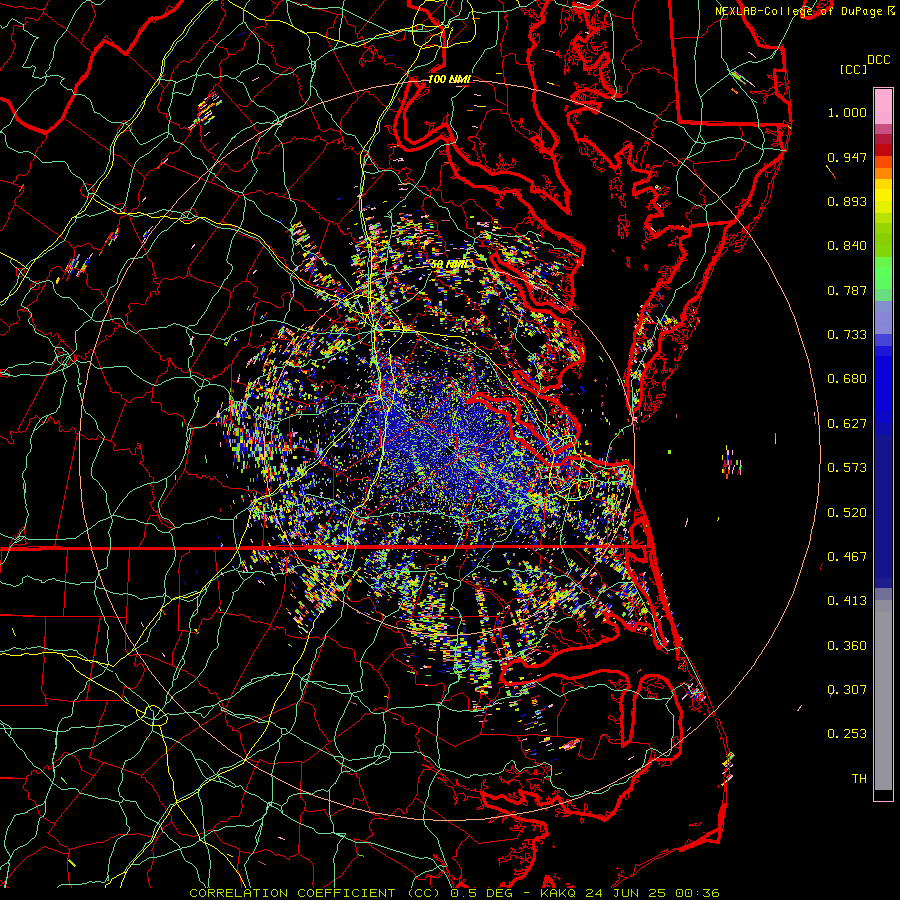Click the [CC] units label above the color bar
The width and height of the screenshot is (900, 900).
(853, 69)
